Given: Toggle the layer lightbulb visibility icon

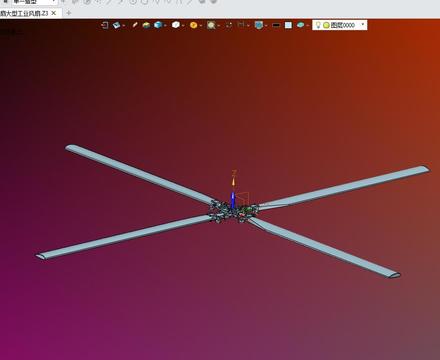Looking at the screenshot, I should pyautogui.click(x=318, y=25).
